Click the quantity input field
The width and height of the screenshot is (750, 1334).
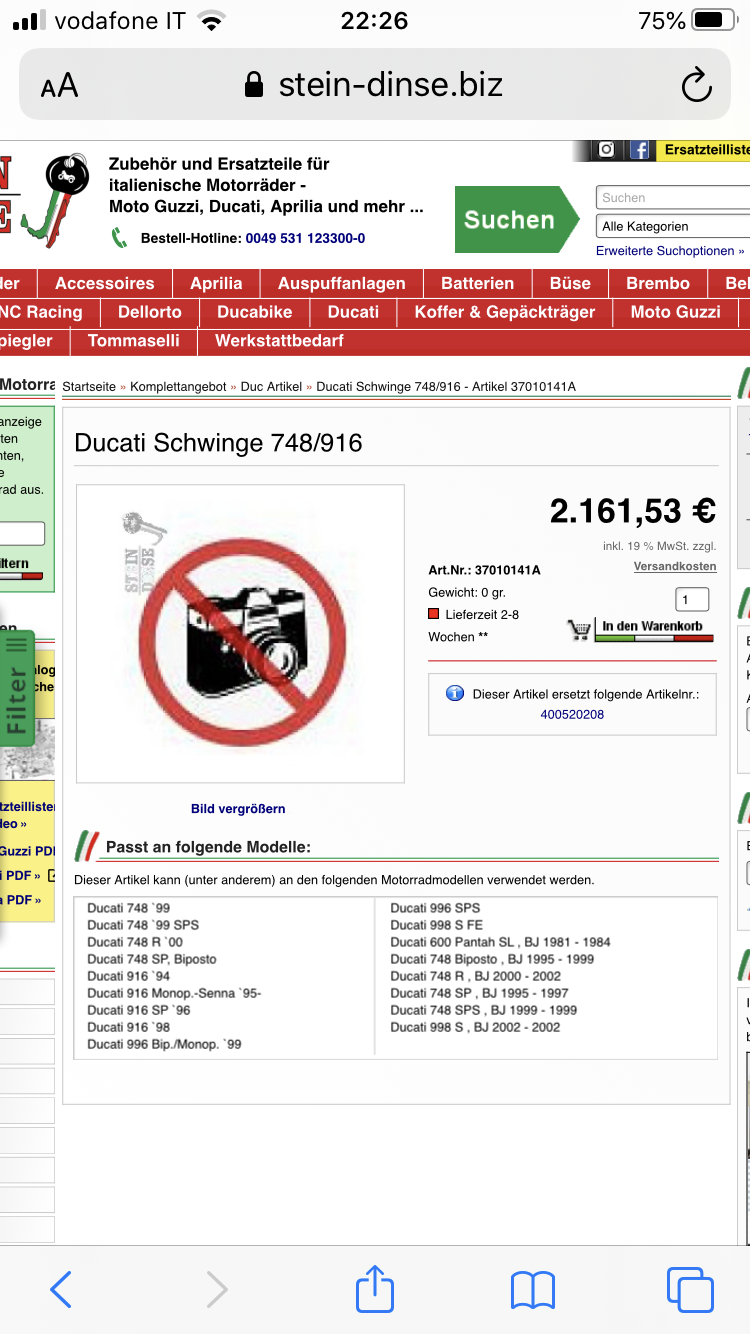click(x=693, y=600)
